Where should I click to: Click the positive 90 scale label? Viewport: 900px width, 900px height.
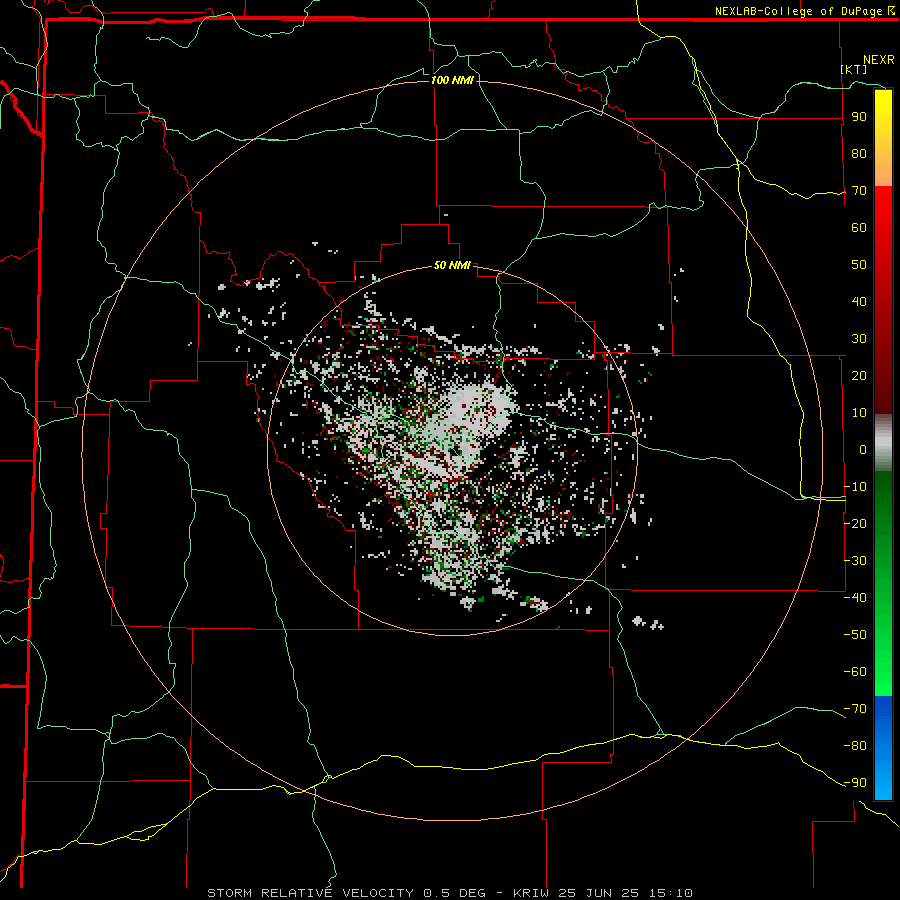click(x=859, y=117)
